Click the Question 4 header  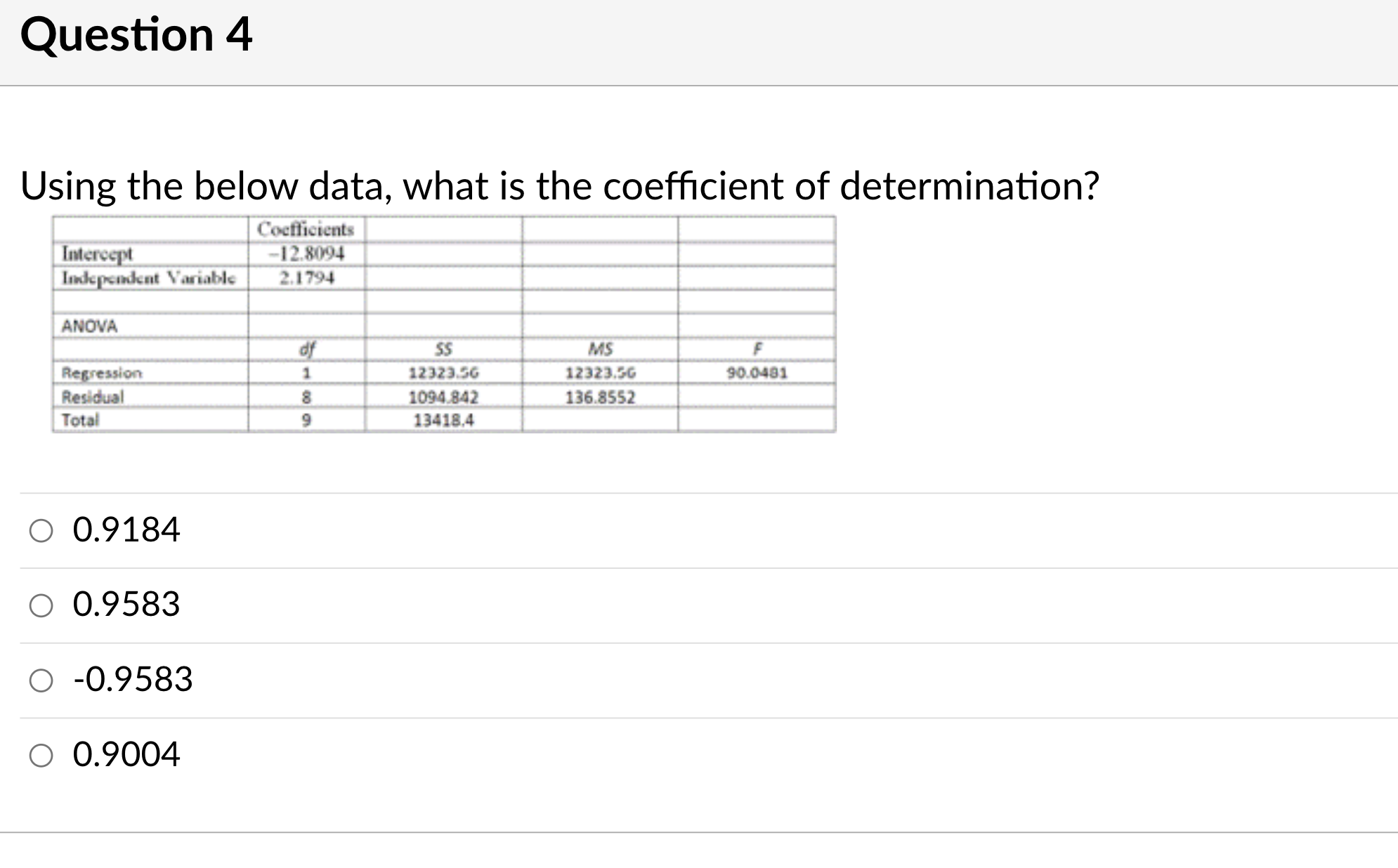[x=138, y=34]
